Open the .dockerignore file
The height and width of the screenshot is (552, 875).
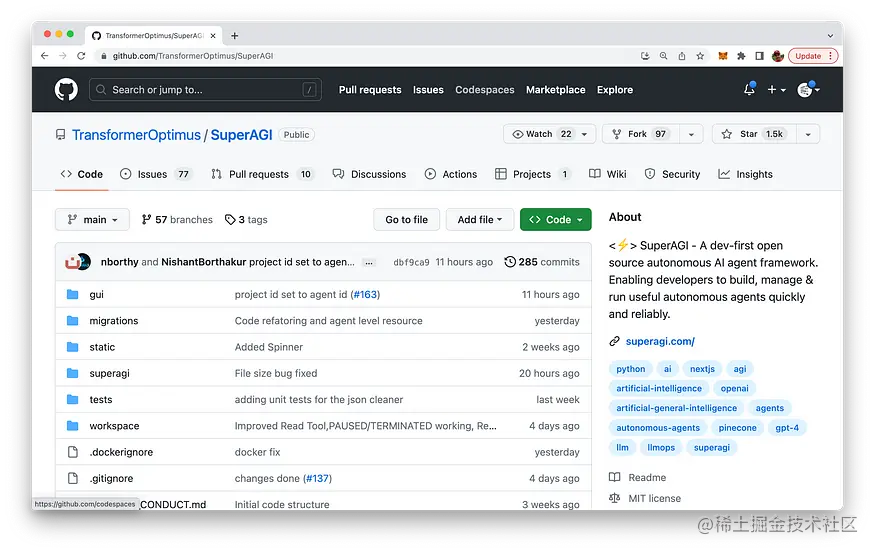pos(121,452)
